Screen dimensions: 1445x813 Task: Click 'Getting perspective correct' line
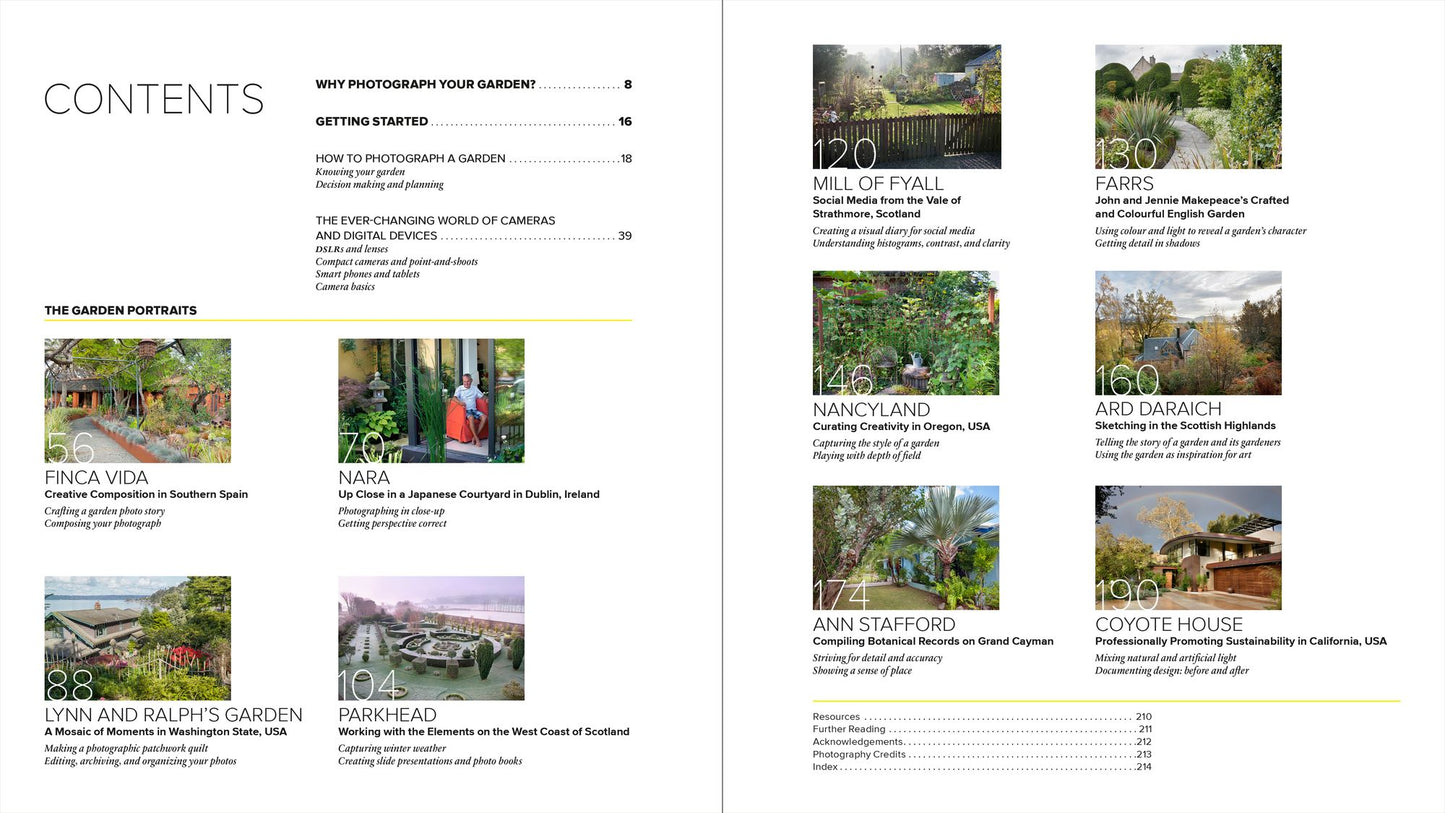392,524
